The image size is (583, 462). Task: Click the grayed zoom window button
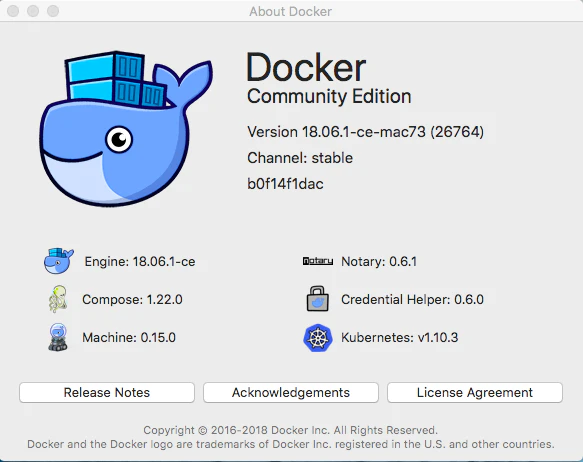click(x=53, y=11)
